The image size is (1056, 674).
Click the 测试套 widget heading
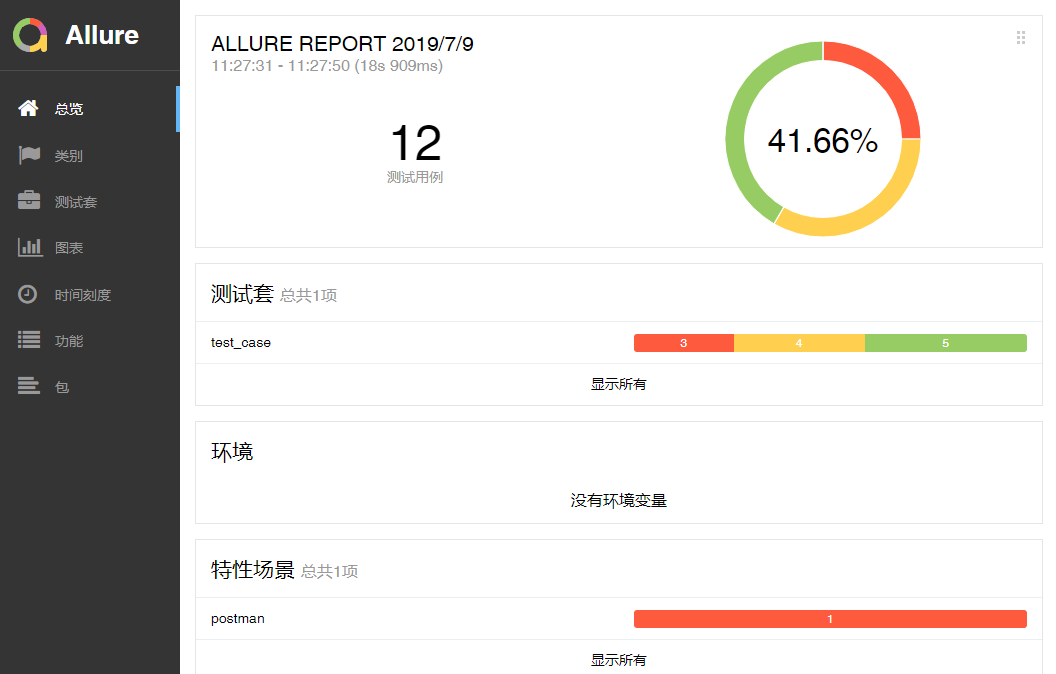pyautogui.click(x=242, y=294)
